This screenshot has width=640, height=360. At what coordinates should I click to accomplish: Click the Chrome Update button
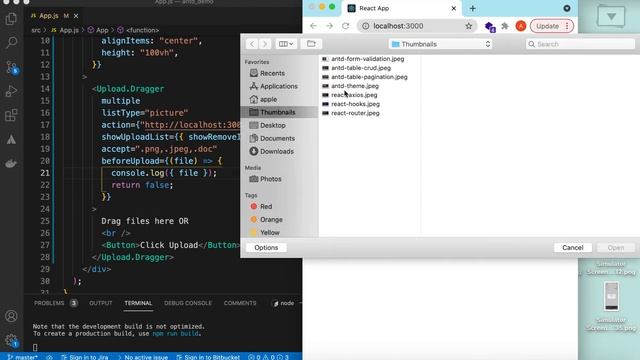(x=551, y=26)
